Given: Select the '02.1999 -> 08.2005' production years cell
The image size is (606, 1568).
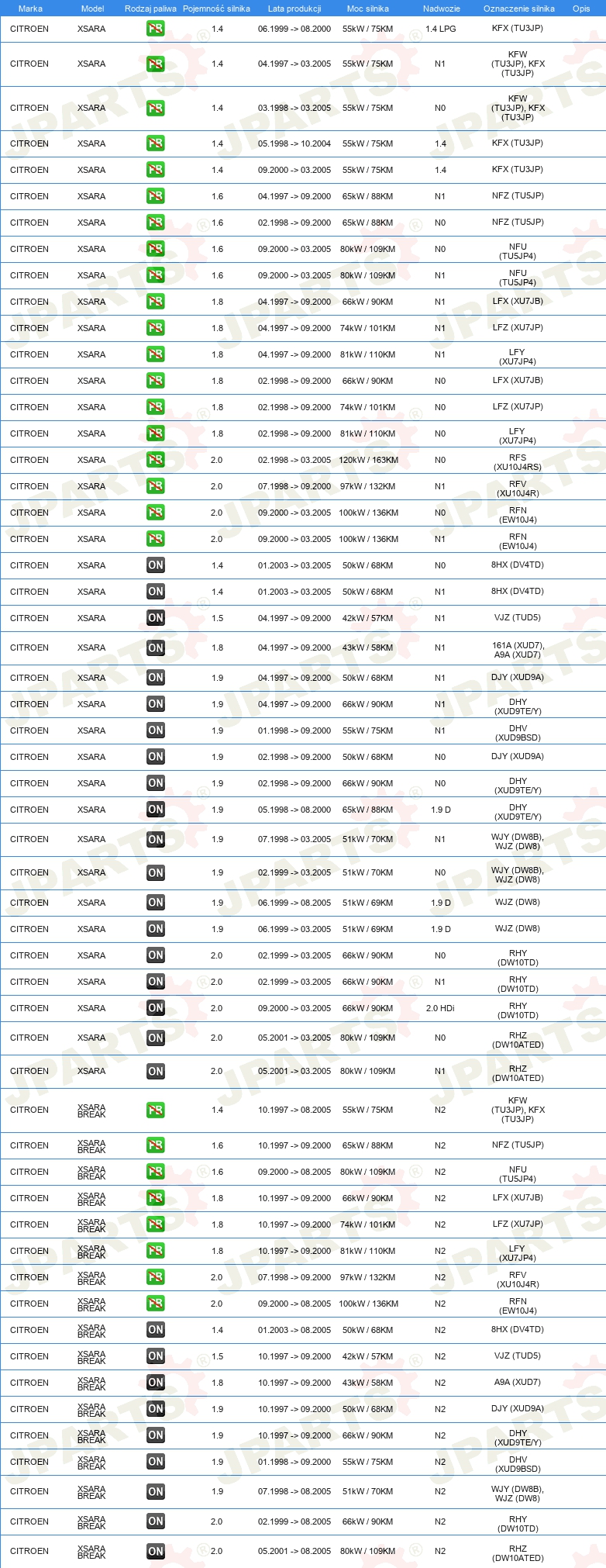Looking at the screenshot, I should click(x=294, y=1521).
